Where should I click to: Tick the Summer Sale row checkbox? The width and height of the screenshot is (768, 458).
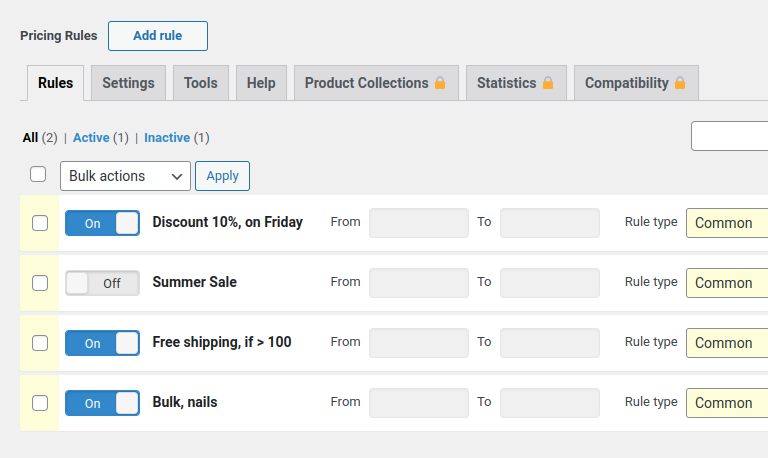(40, 283)
